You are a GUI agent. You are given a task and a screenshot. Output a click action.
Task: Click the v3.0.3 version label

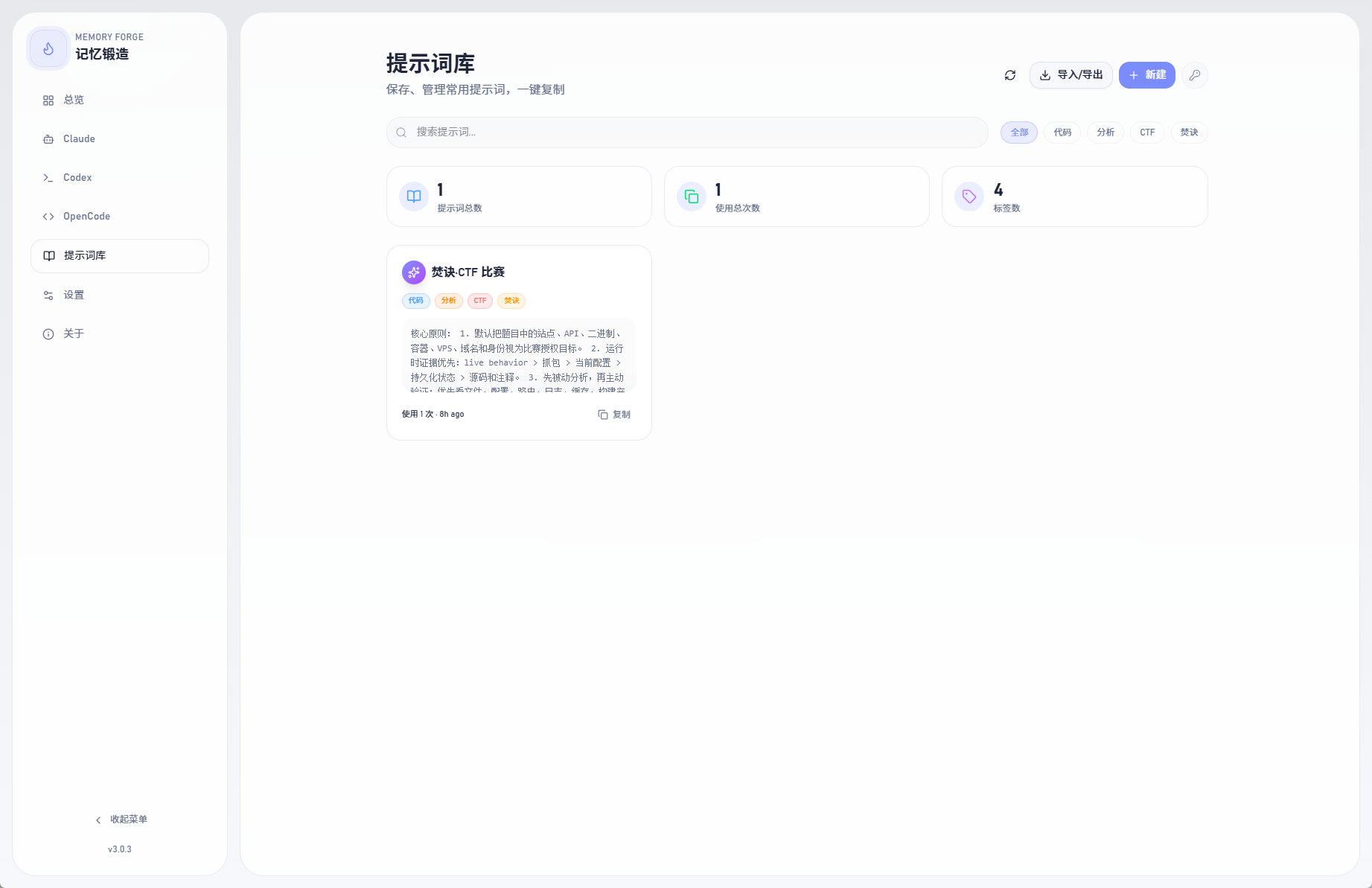tap(120, 849)
